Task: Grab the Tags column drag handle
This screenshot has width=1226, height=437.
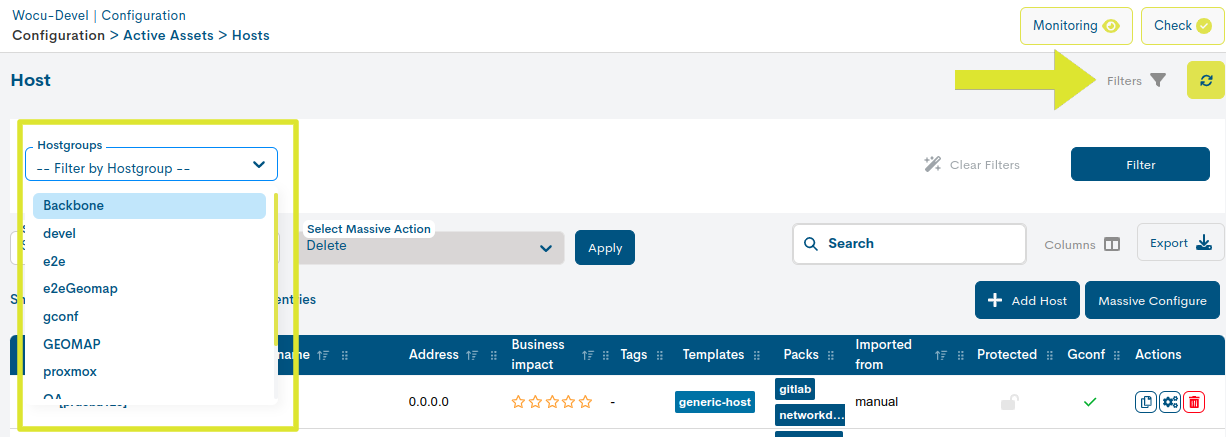Action: click(x=662, y=355)
